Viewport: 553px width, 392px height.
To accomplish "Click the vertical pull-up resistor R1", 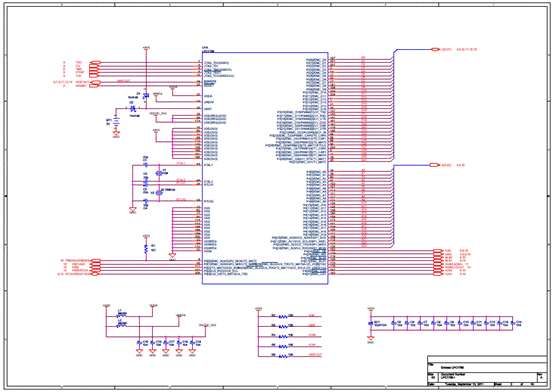I will point(146,248).
